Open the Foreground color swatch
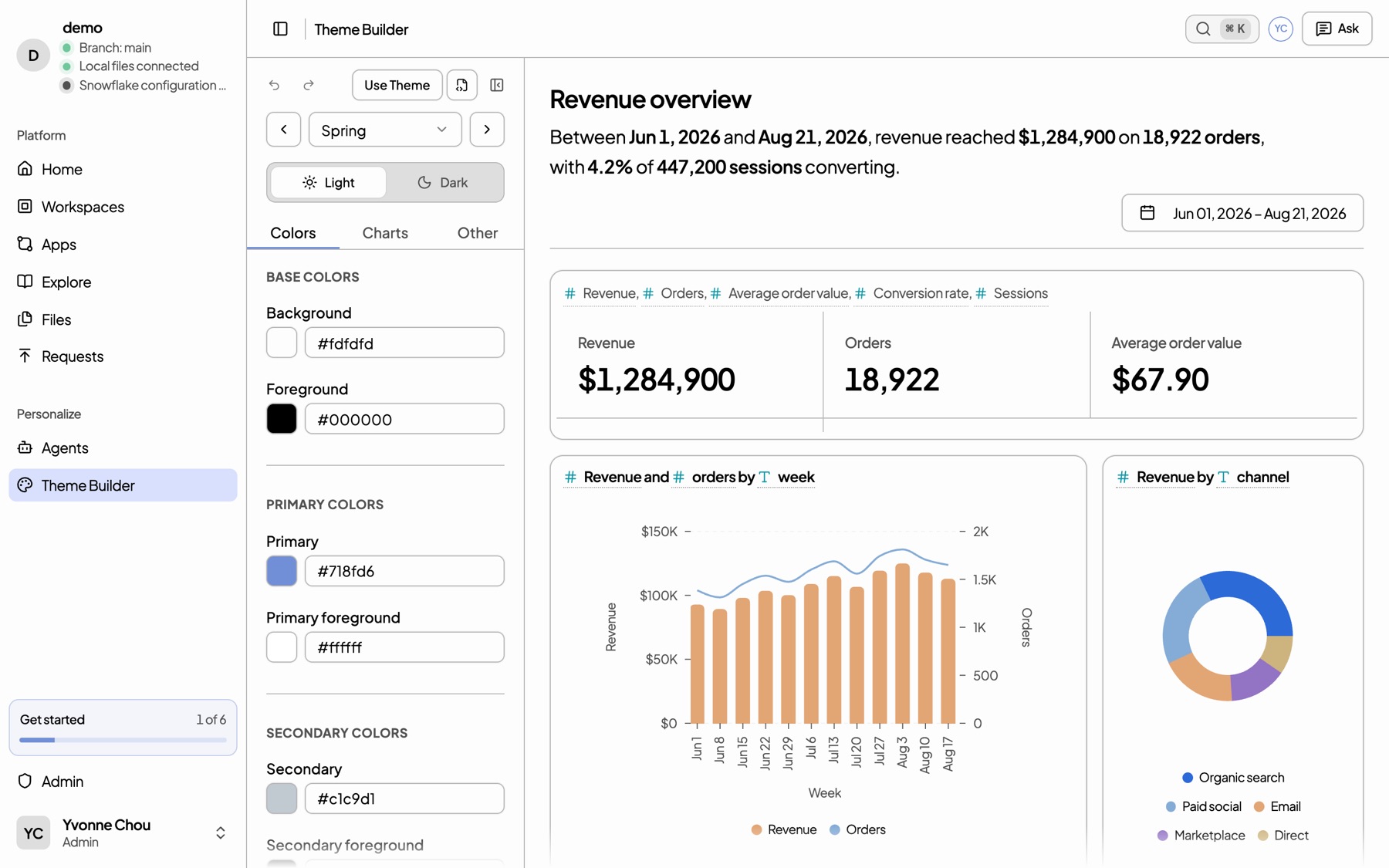This screenshot has width=1389, height=868. coord(282,419)
